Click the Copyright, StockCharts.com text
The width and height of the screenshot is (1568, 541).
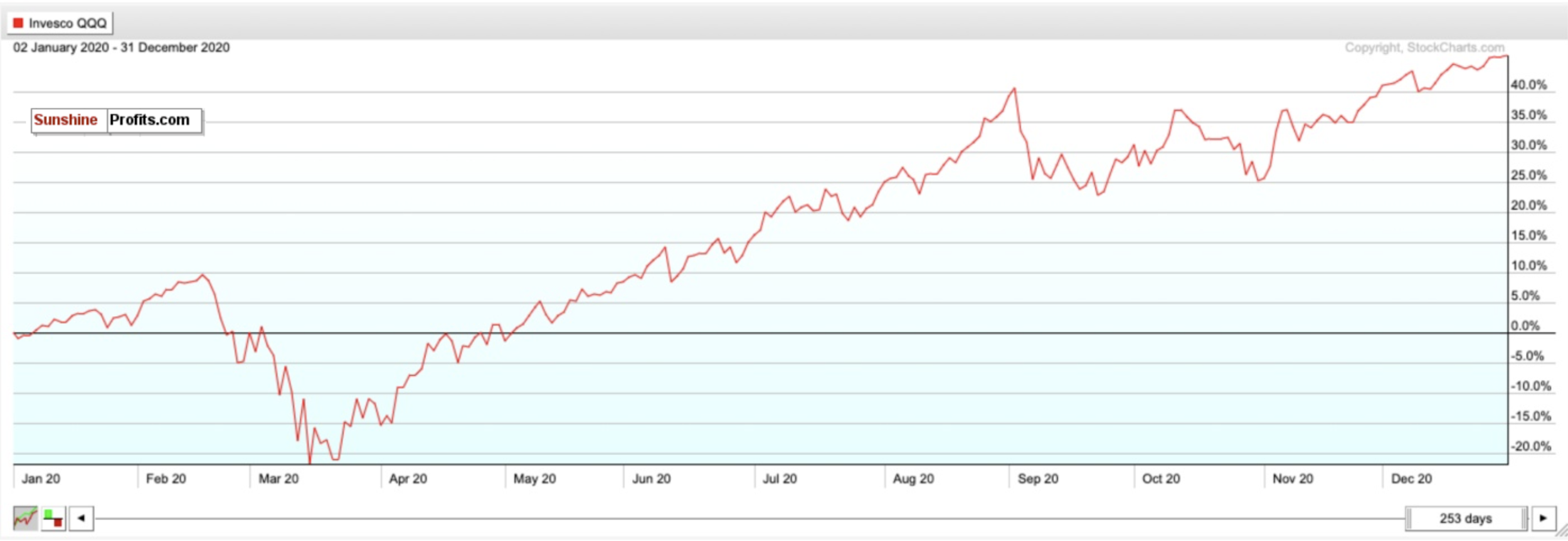click(x=1424, y=48)
